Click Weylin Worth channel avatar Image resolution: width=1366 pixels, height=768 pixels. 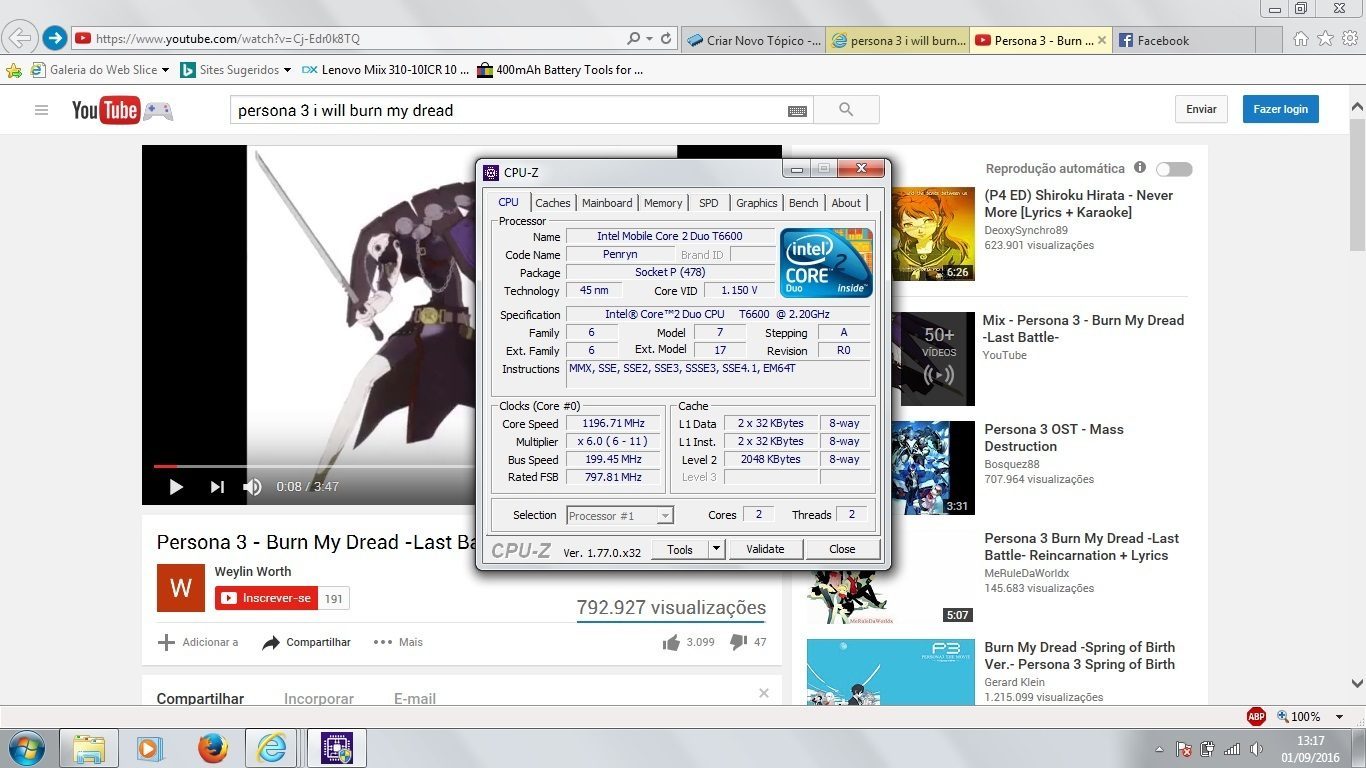[181, 588]
